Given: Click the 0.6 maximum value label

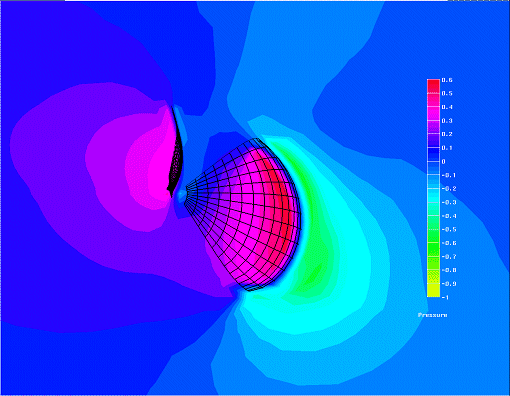Looking at the screenshot, I should click(x=447, y=80).
